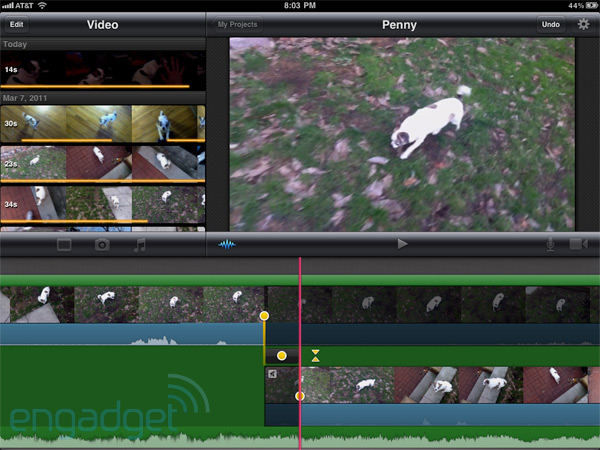Image resolution: width=600 pixels, height=450 pixels.
Task: Tap the microphone to record a voiceover
Action: coord(549,244)
